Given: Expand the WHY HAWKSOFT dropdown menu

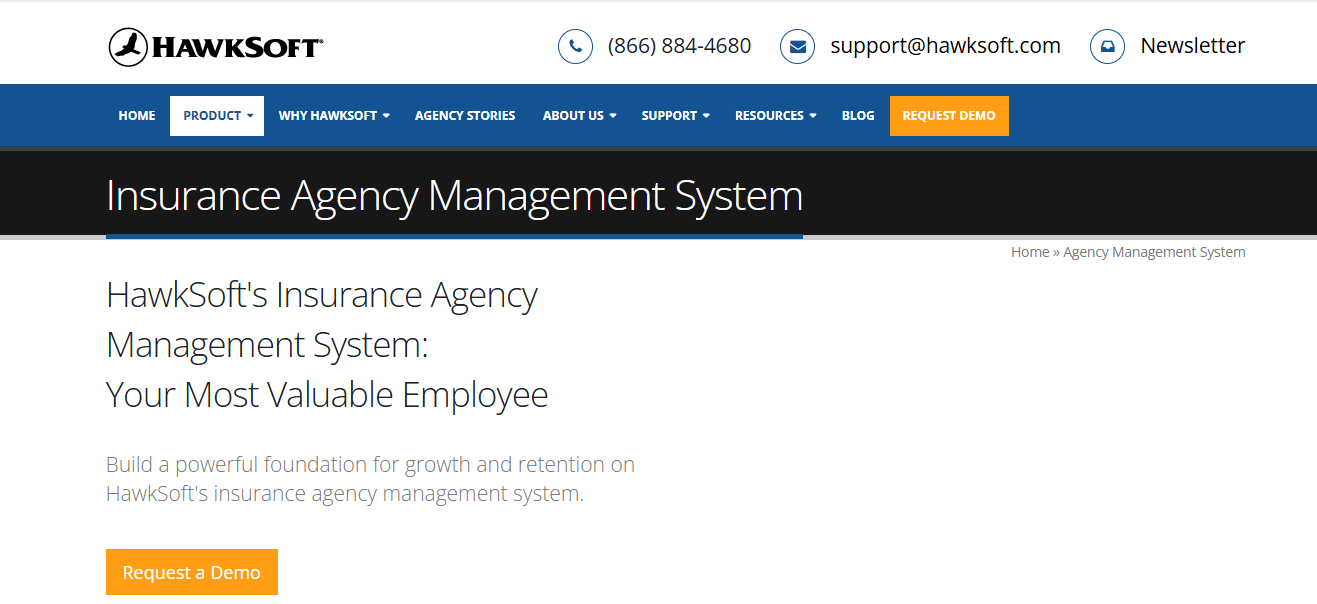Looking at the screenshot, I should click(x=334, y=116).
